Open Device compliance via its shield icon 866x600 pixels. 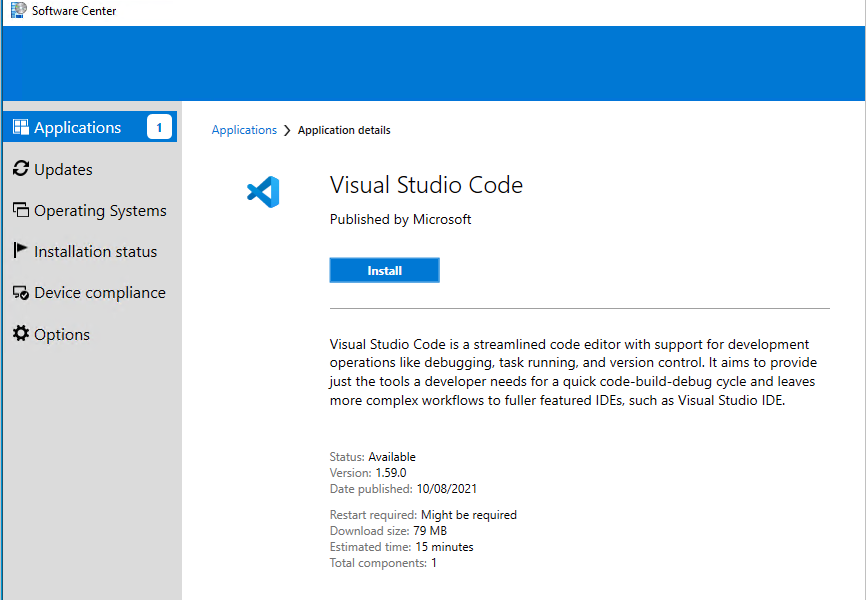(19, 292)
